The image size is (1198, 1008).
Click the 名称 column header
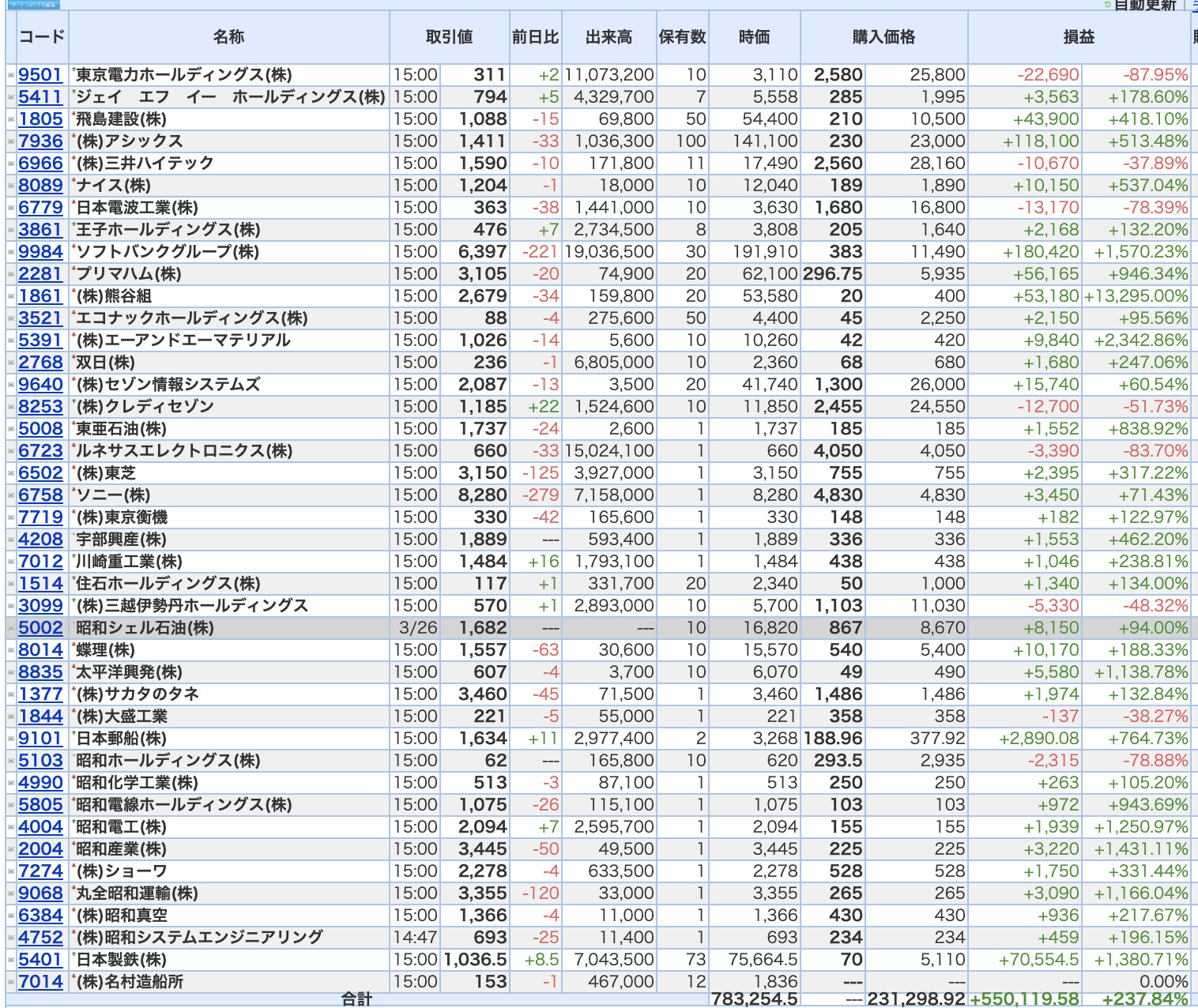click(229, 37)
